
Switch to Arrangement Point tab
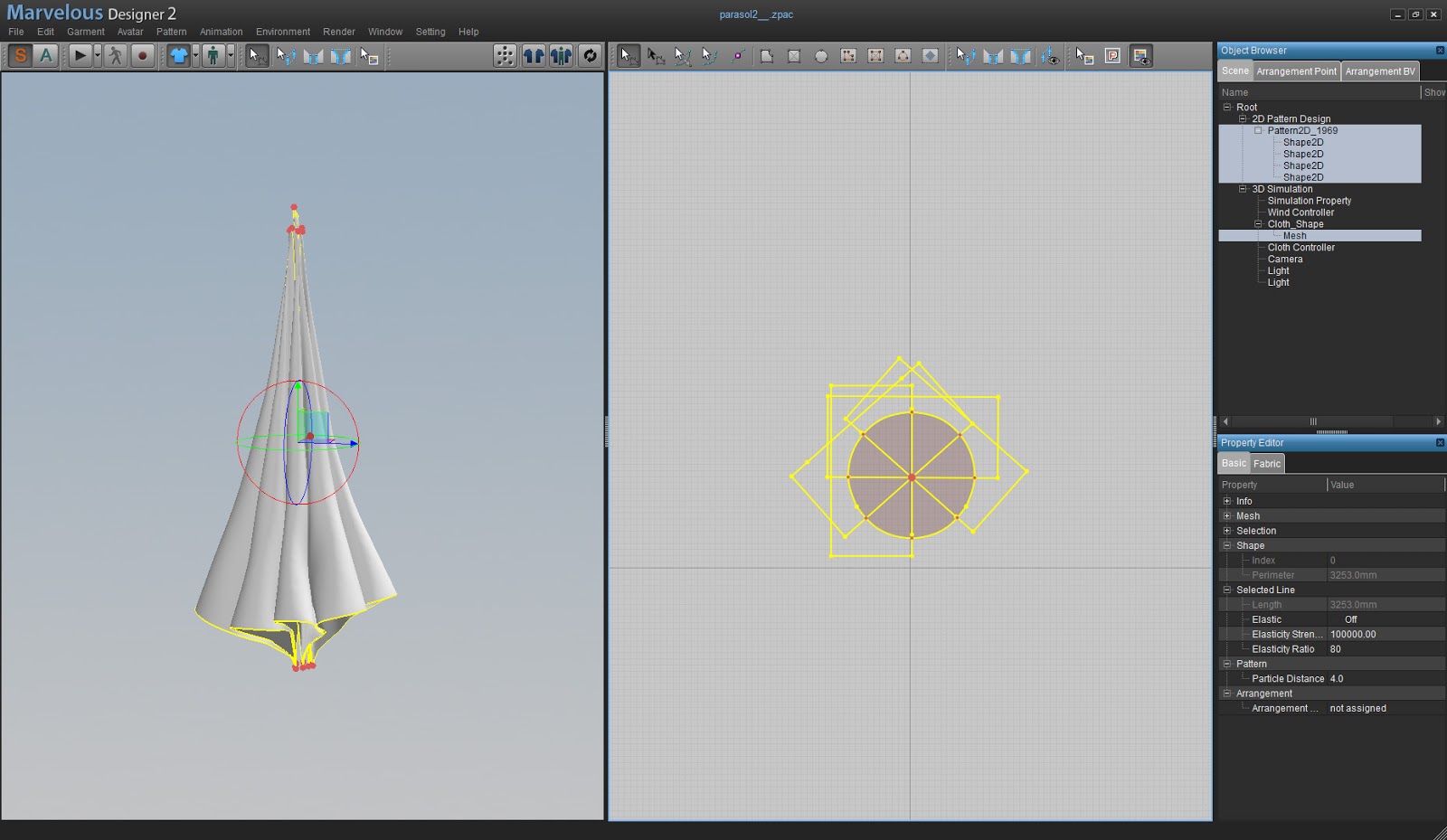click(1296, 71)
